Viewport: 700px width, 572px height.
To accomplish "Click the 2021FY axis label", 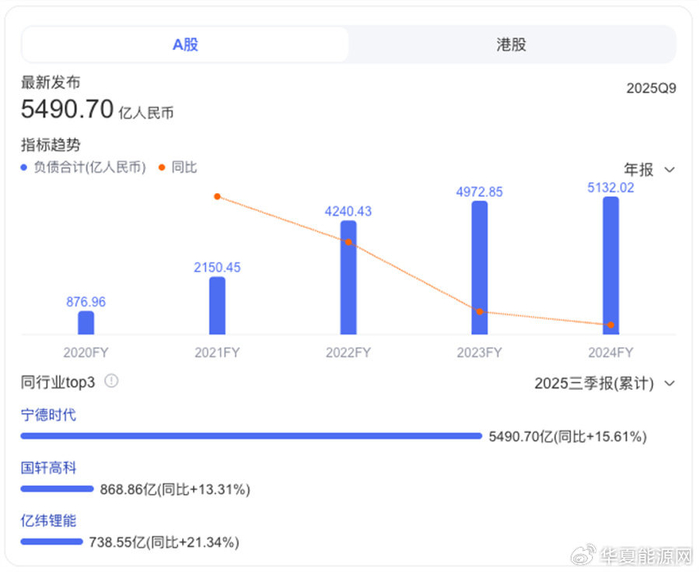I will 217,353.
